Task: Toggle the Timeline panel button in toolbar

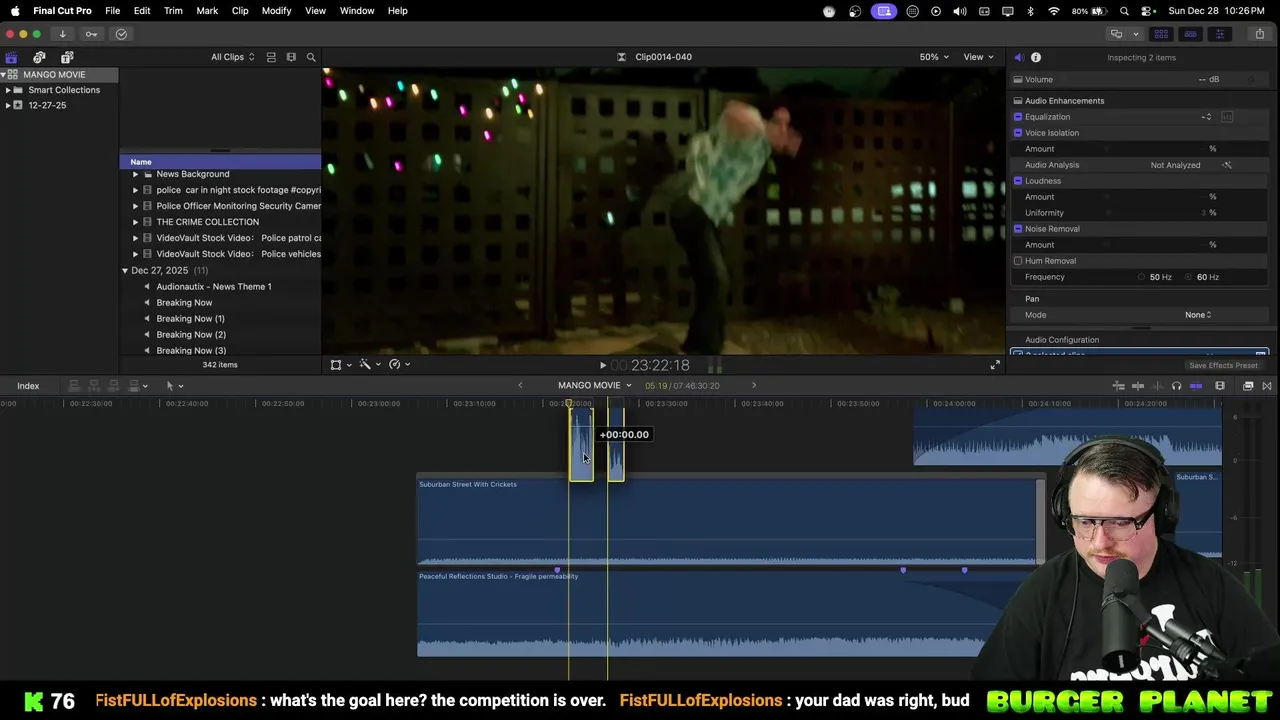Action: (x=1190, y=34)
